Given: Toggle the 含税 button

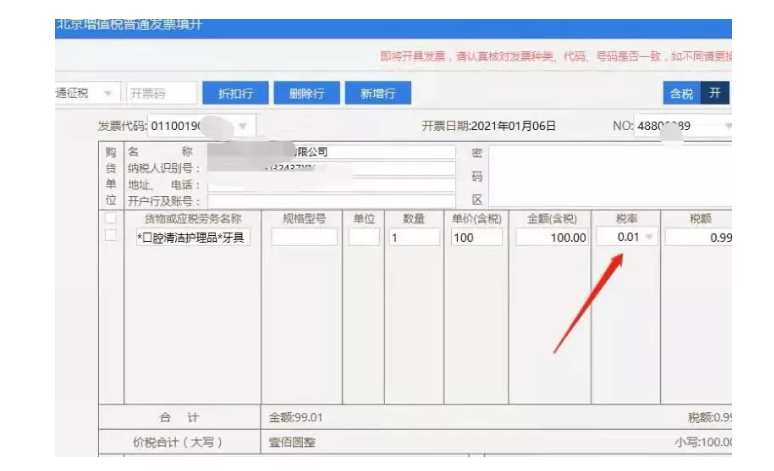Looking at the screenshot, I should (x=681, y=93).
